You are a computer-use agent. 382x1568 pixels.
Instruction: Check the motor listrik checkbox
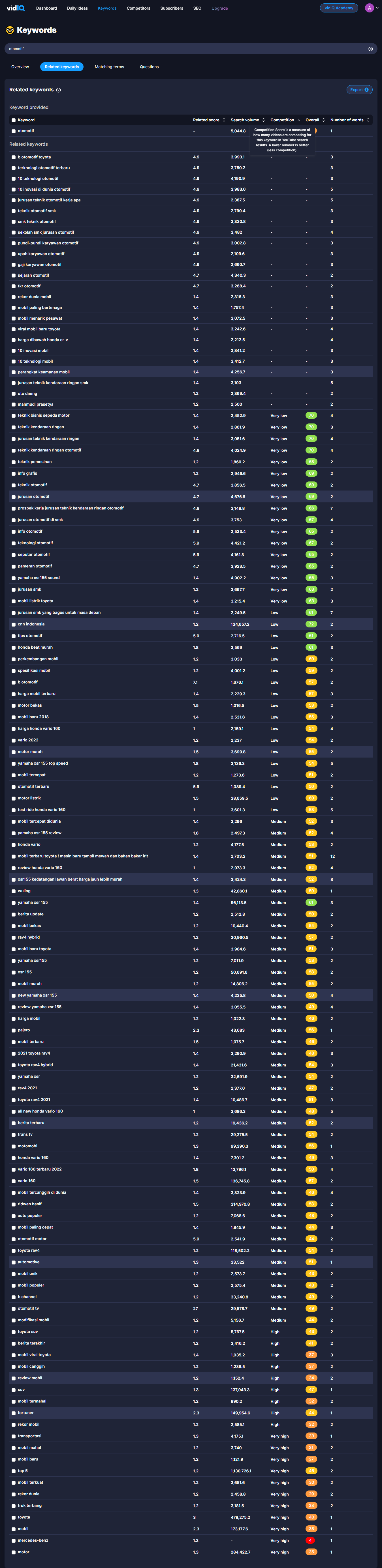pyautogui.click(x=13, y=798)
